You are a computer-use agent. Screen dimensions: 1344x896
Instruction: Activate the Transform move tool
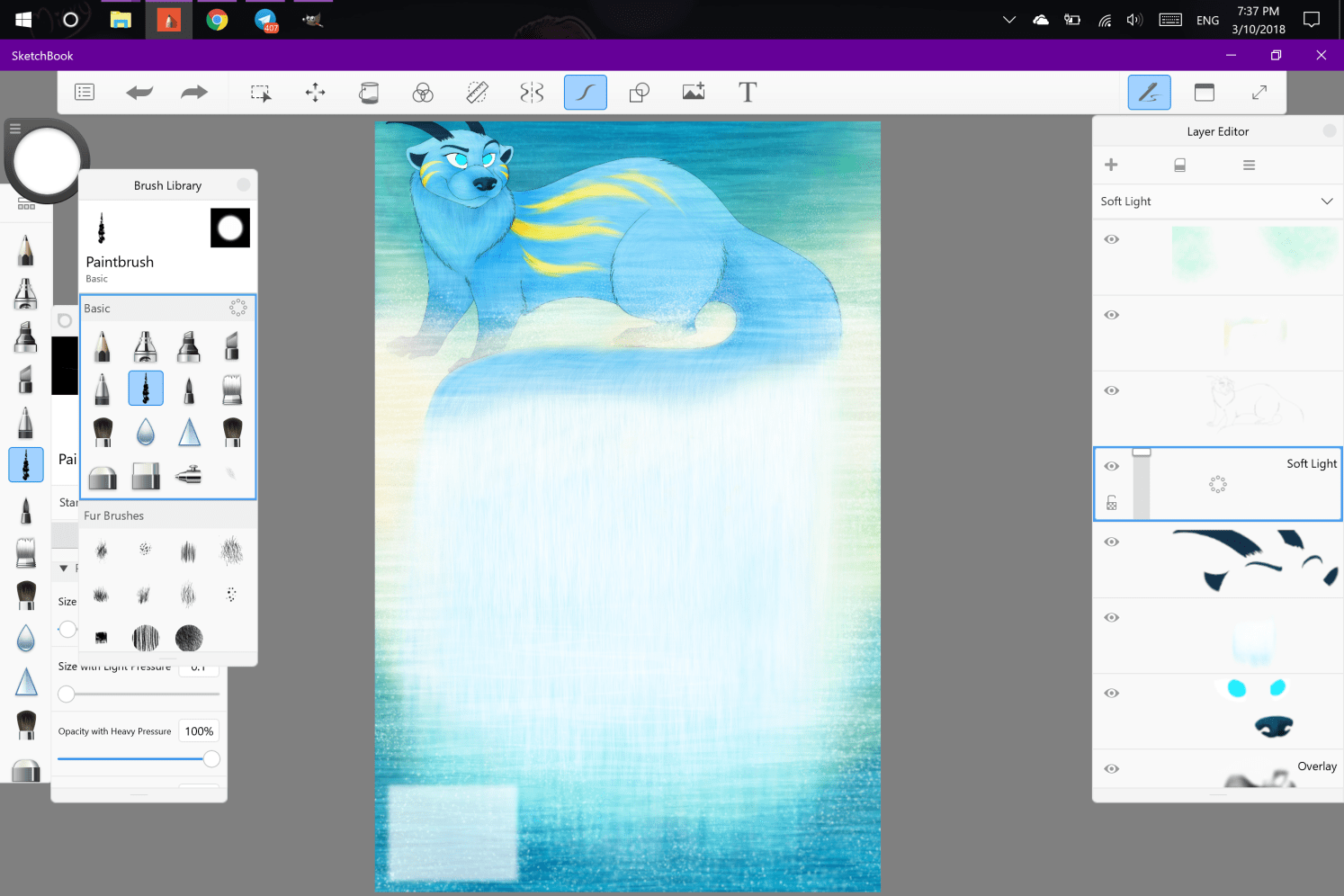click(315, 93)
